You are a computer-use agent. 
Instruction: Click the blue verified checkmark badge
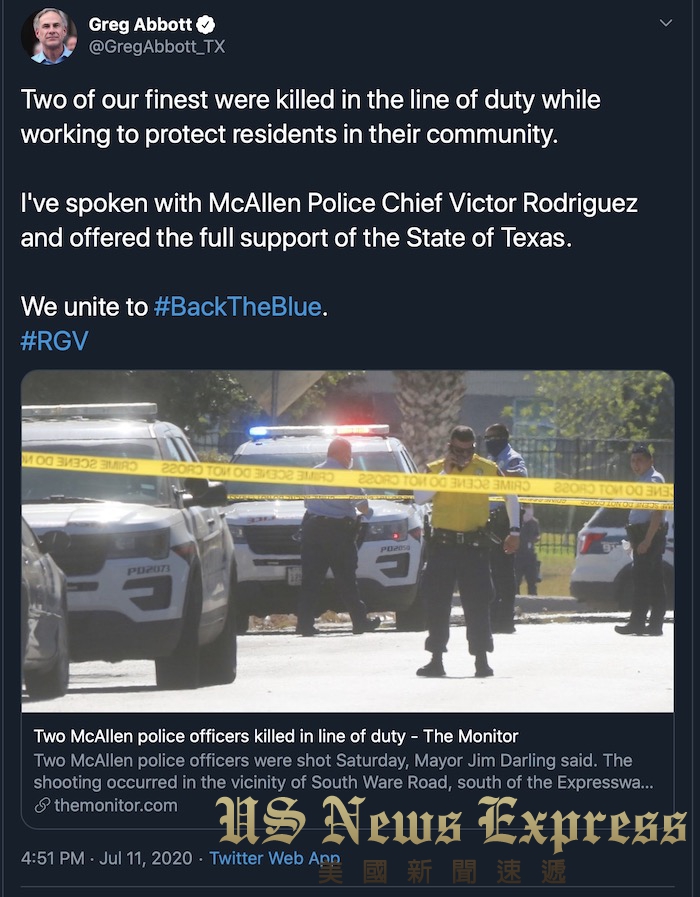click(206, 25)
